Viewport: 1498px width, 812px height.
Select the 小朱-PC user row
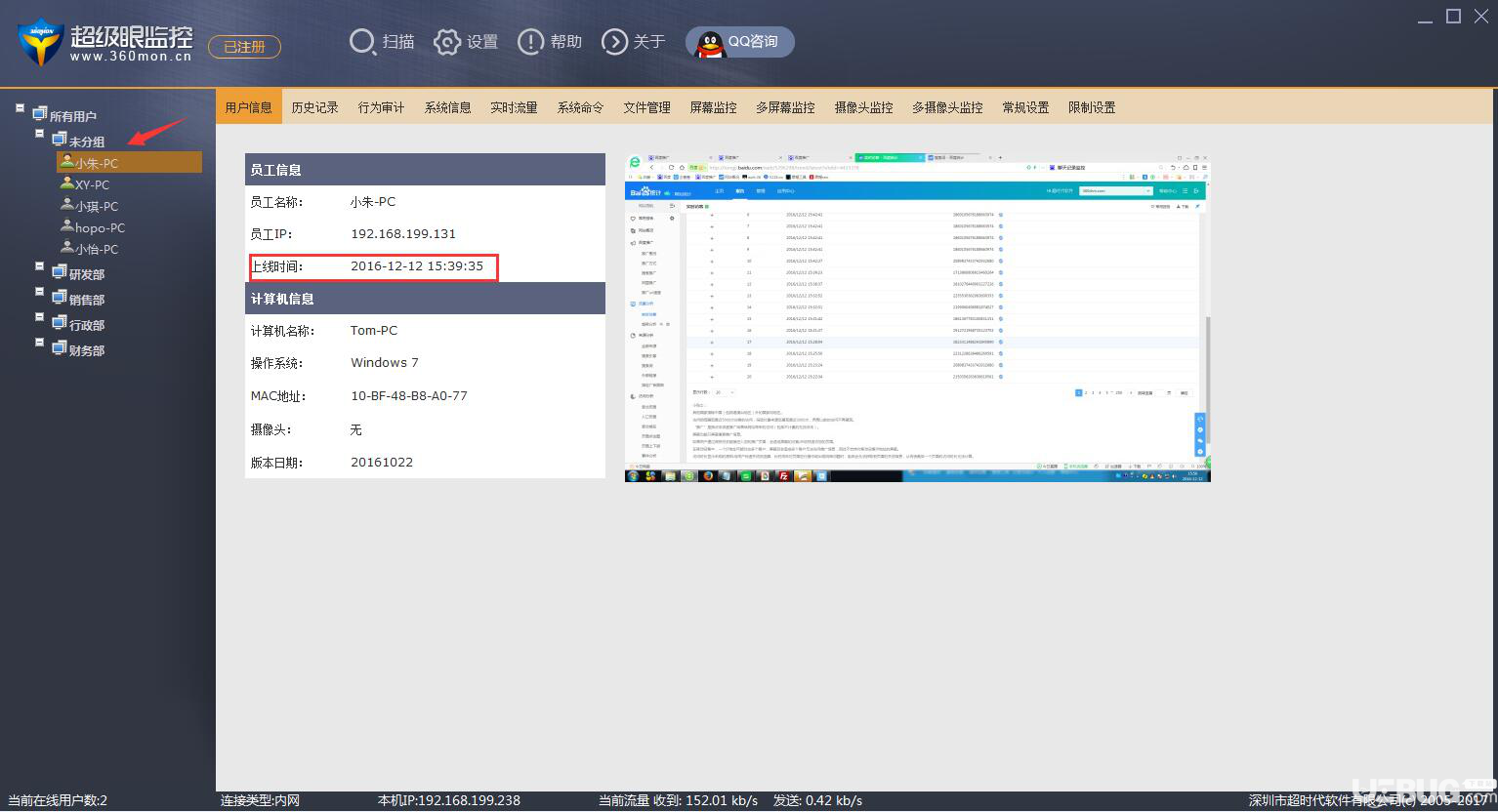(x=130, y=162)
